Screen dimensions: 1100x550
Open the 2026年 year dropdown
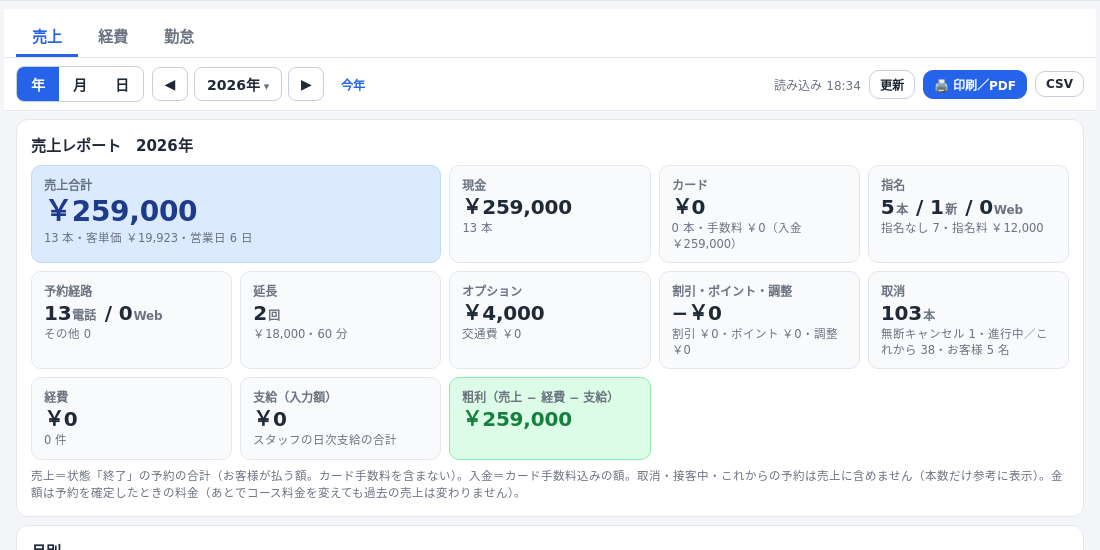pos(238,85)
